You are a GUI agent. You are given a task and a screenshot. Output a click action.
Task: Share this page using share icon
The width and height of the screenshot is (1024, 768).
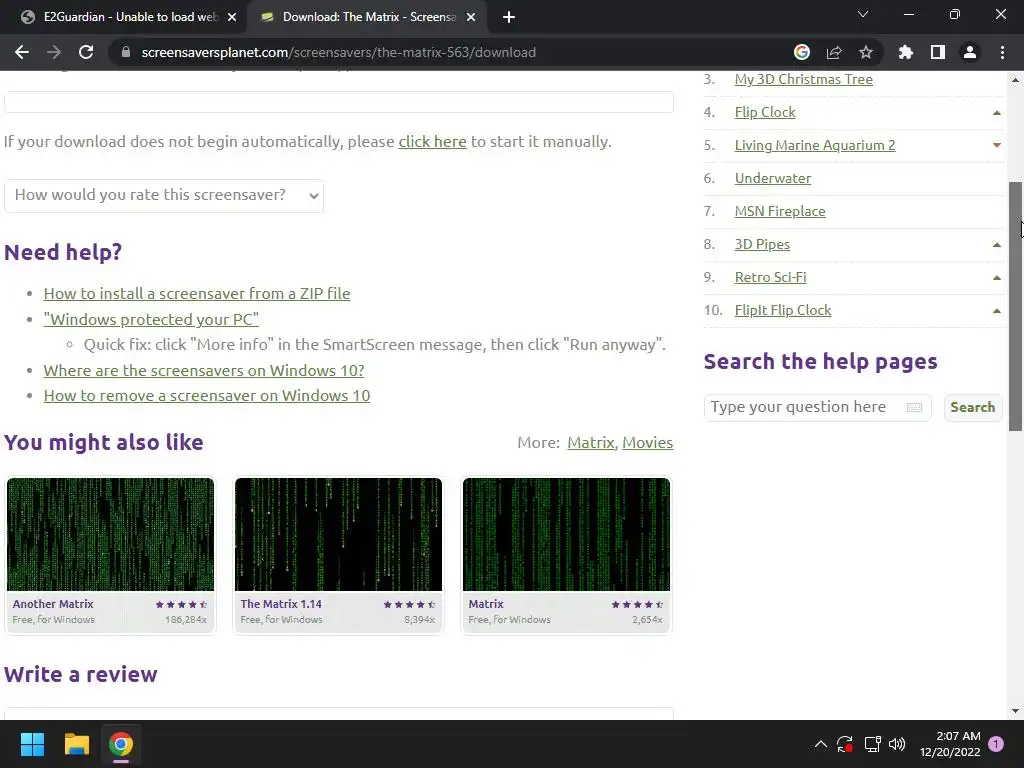tap(834, 52)
